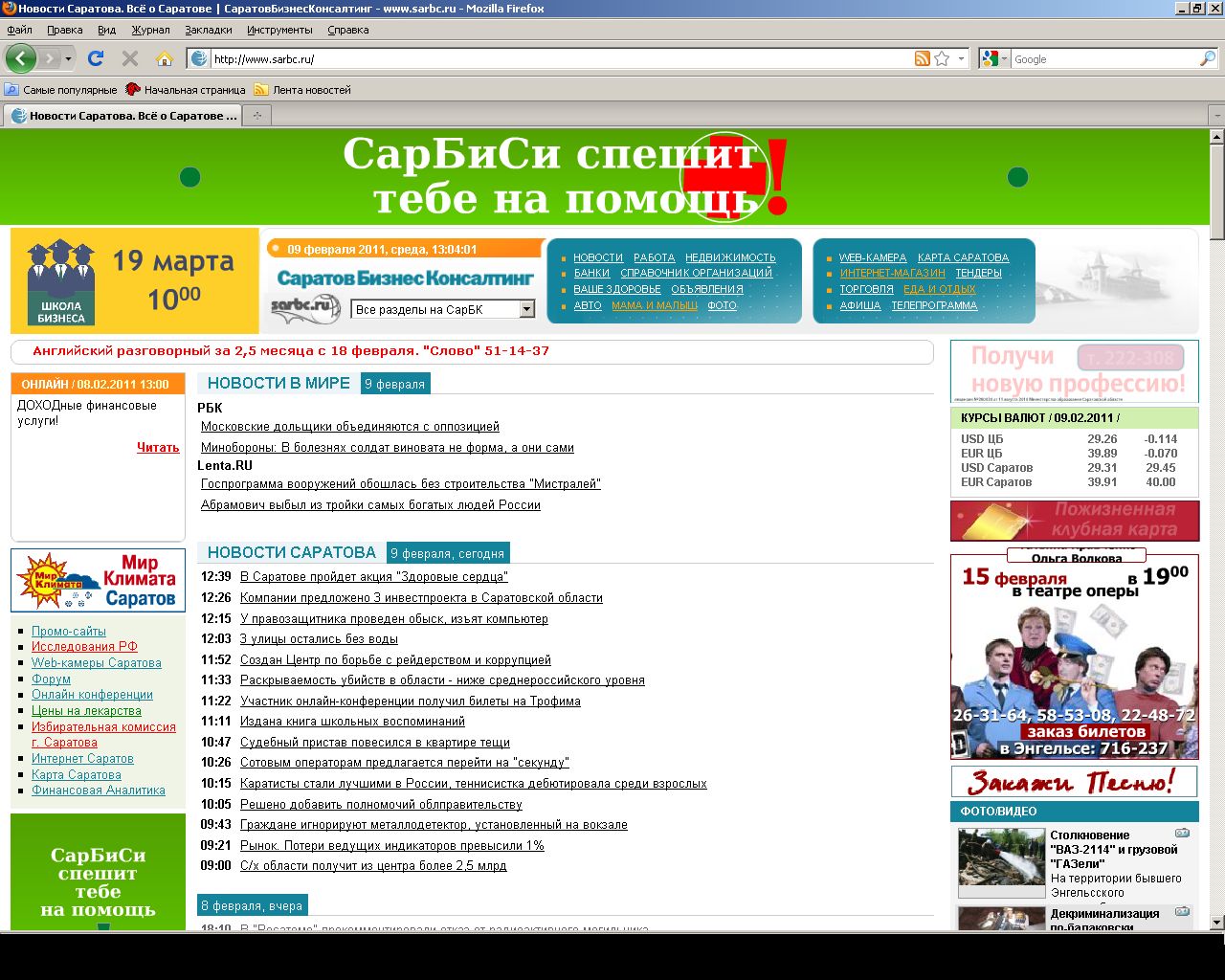Open the КАРТА САРАТОВА link
Image resolution: width=1225 pixels, height=980 pixels.
pos(963,257)
